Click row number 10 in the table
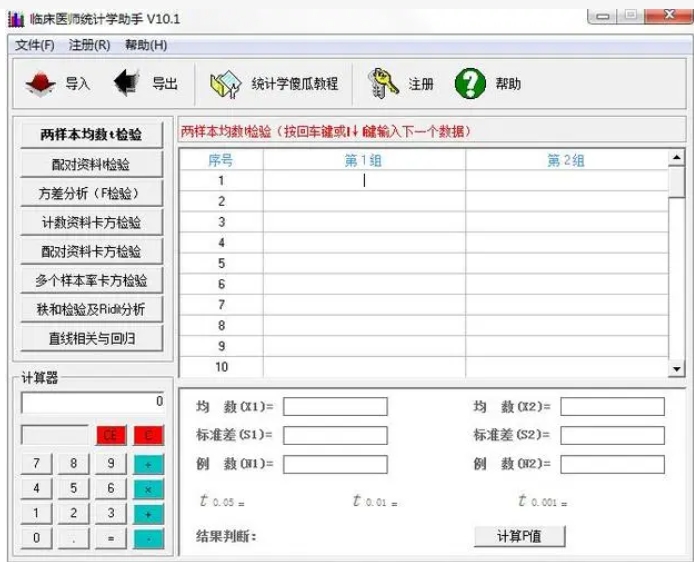This screenshot has width=694, height=562. (221, 367)
